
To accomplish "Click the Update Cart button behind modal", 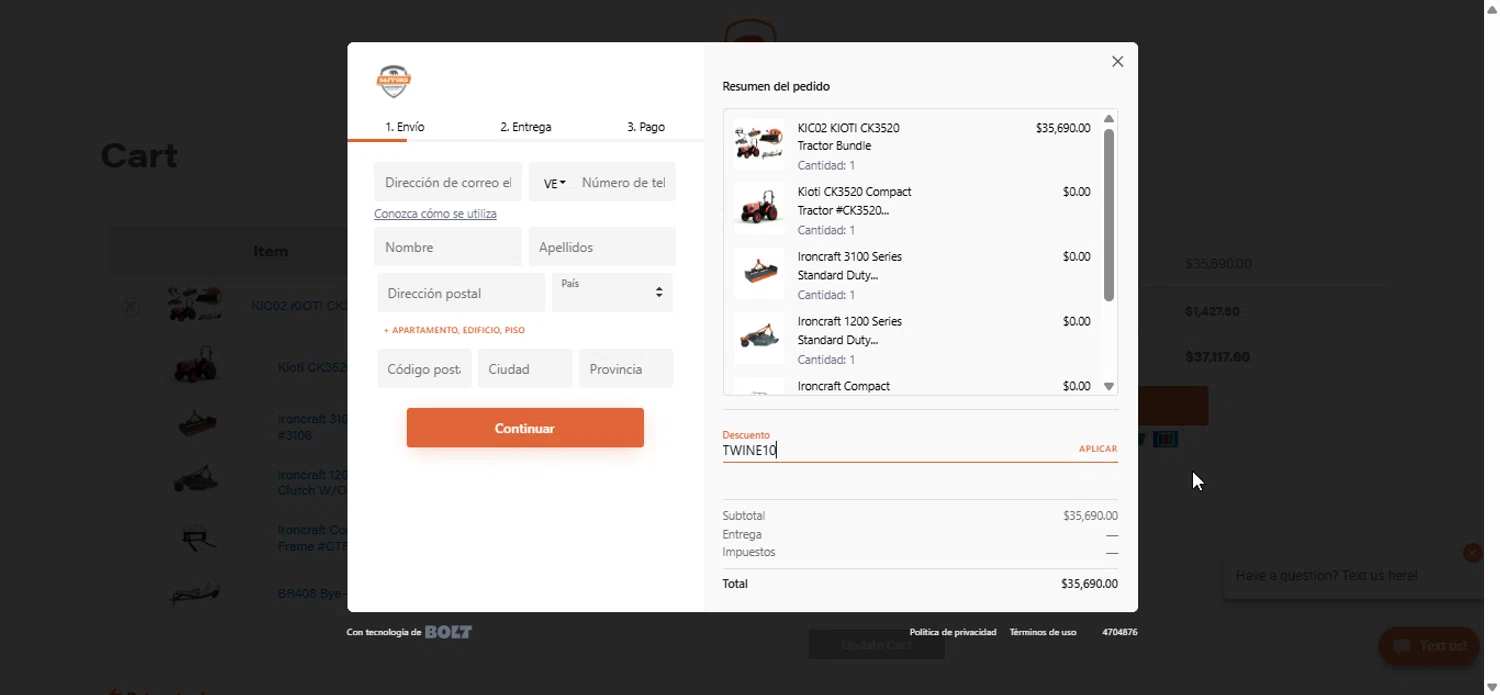I will [876, 645].
